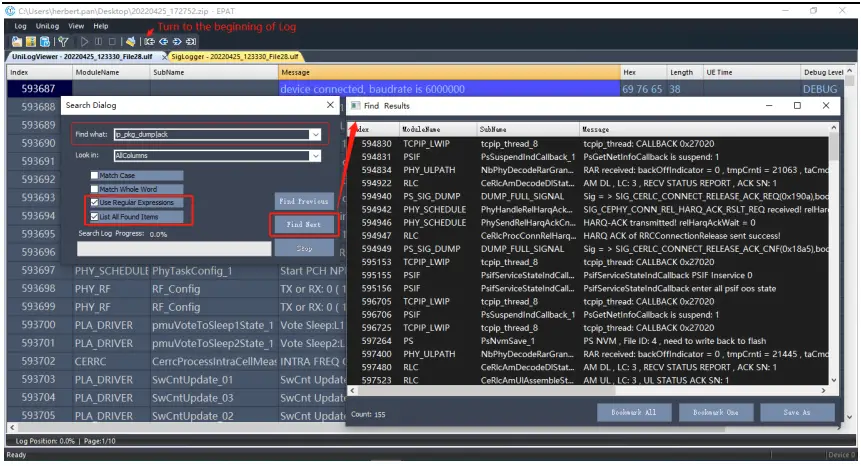
Task: Select result row 597264 PS PsNvmSave_1
Action: (x=588, y=341)
